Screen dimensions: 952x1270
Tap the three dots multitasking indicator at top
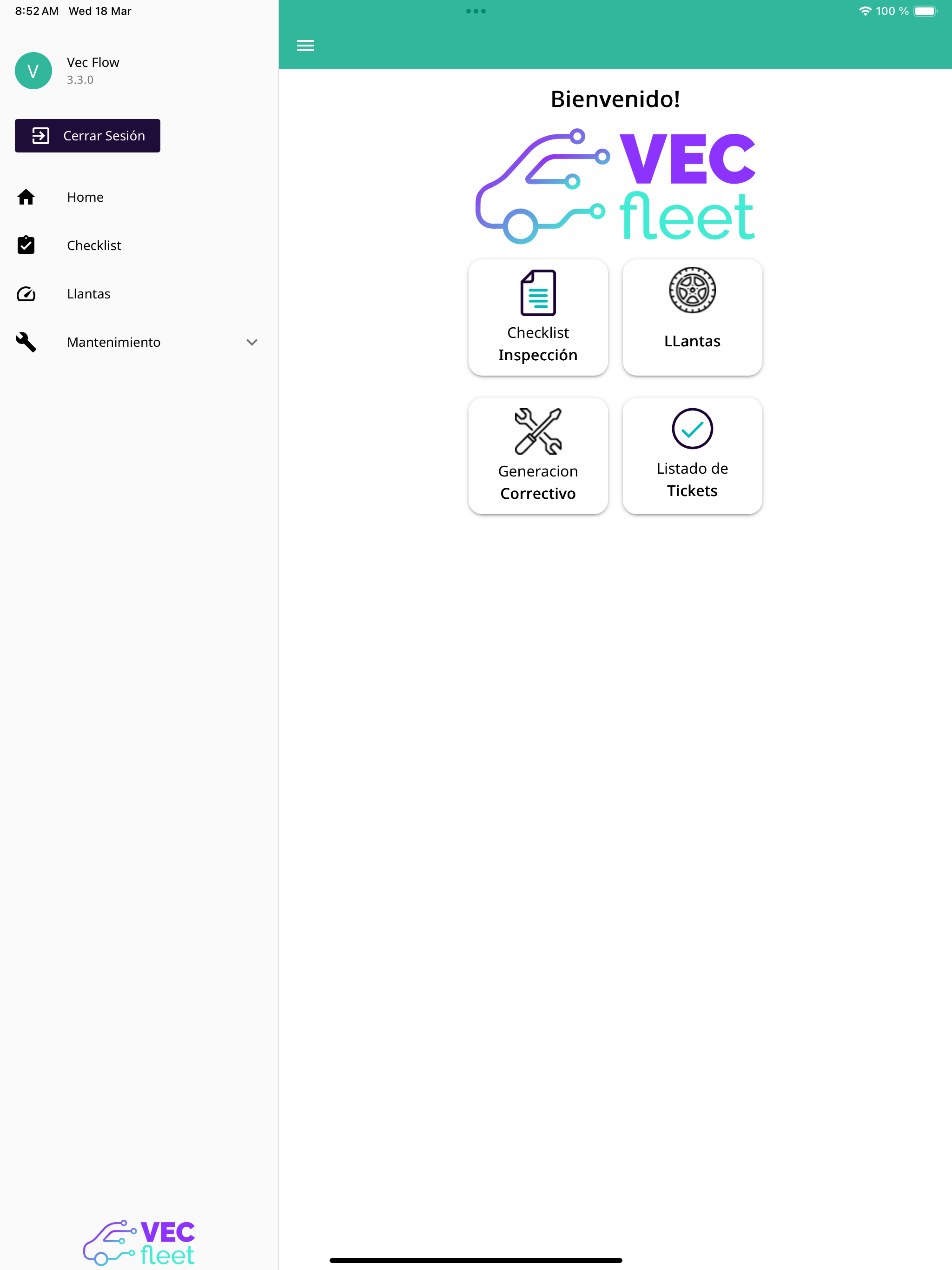476,11
